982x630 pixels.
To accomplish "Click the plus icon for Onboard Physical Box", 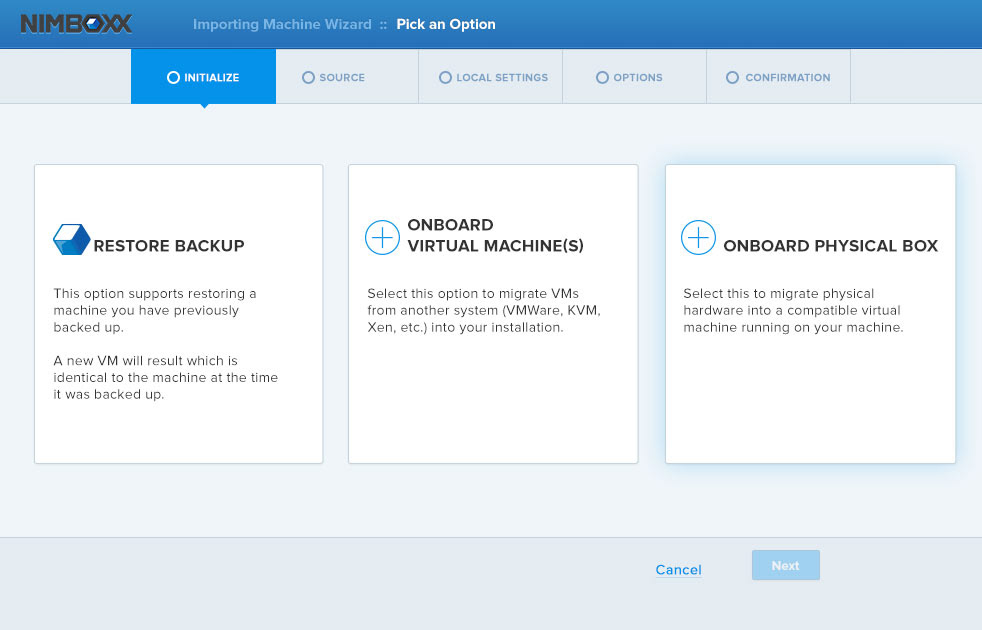I will click(x=698, y=237).
